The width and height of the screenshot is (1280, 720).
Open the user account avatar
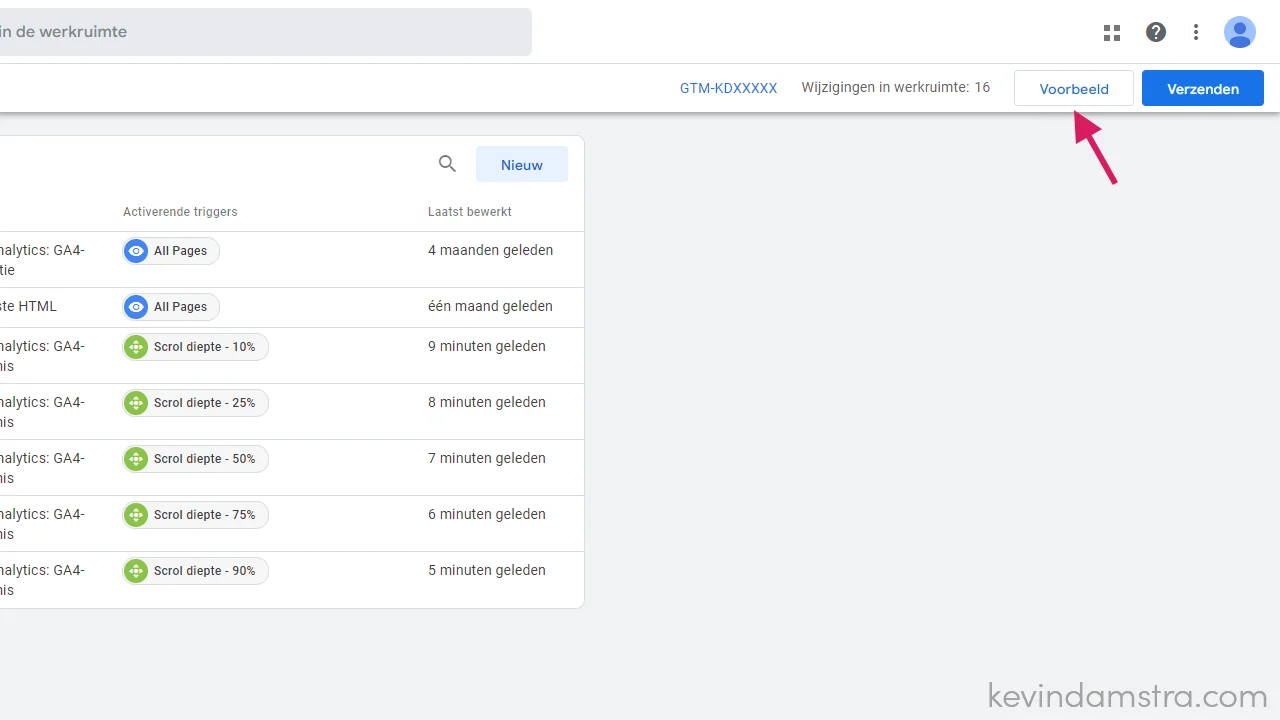point(1240,32)
